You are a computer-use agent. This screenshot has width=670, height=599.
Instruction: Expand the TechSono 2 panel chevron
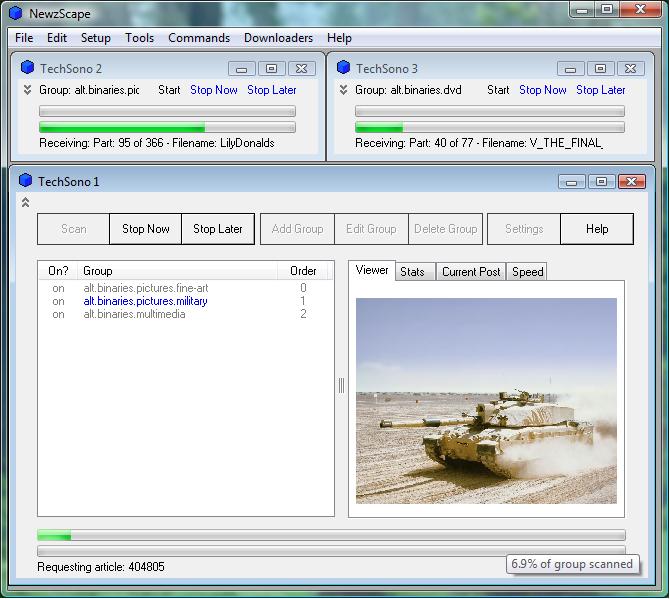click(x=27, y=90)
